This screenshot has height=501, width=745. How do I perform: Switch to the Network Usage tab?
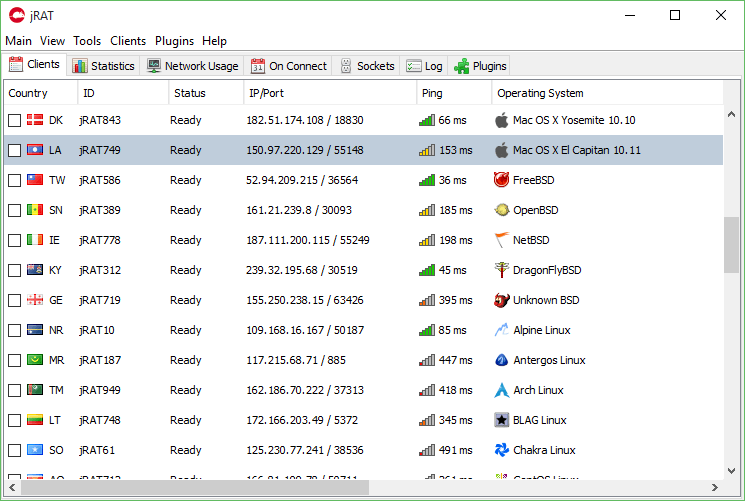click(193, 66)
